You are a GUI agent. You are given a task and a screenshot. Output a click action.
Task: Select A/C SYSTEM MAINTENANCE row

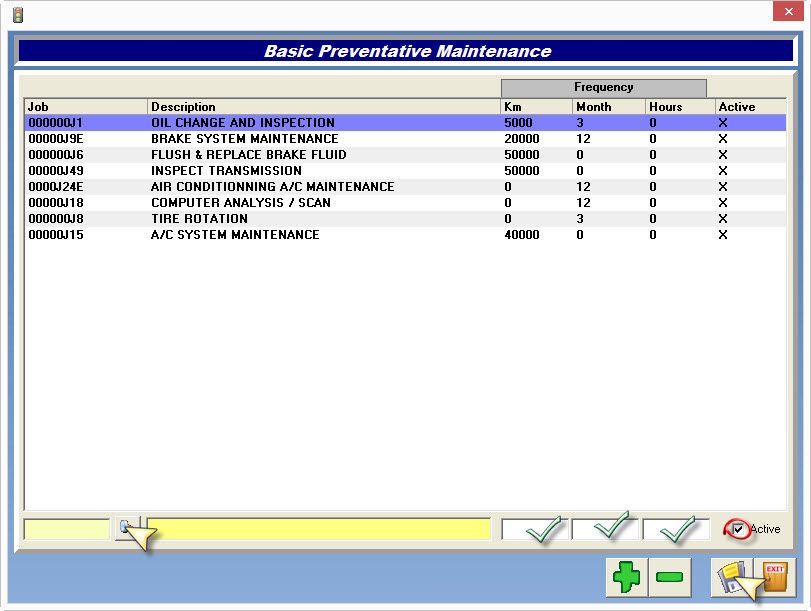pyautogui.click(x=405, y=235)
